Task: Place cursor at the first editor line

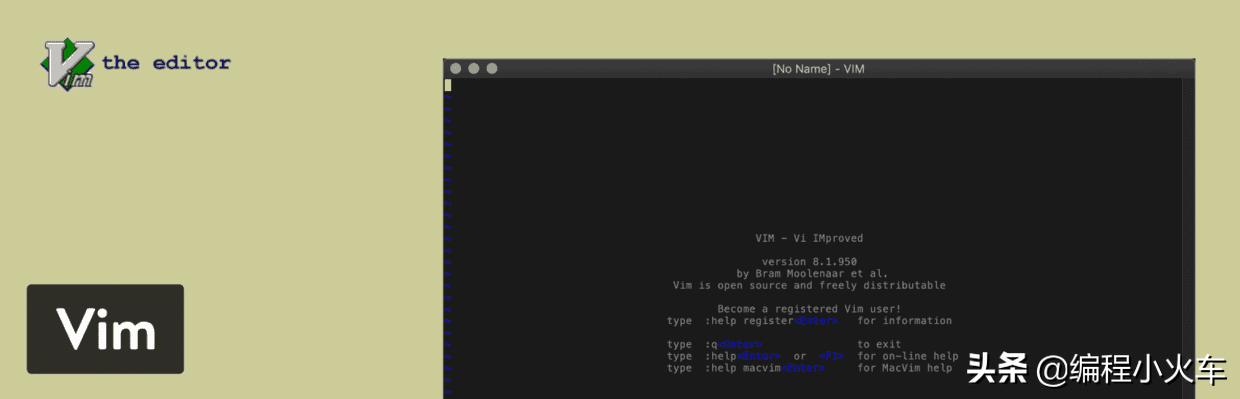Action: (x=814, y=86)
